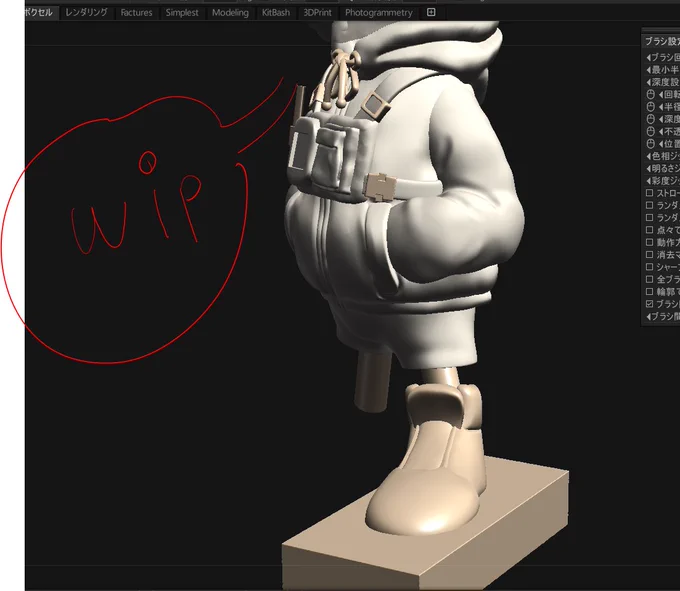
Task: Select the Factures tab
Action: 136,13
